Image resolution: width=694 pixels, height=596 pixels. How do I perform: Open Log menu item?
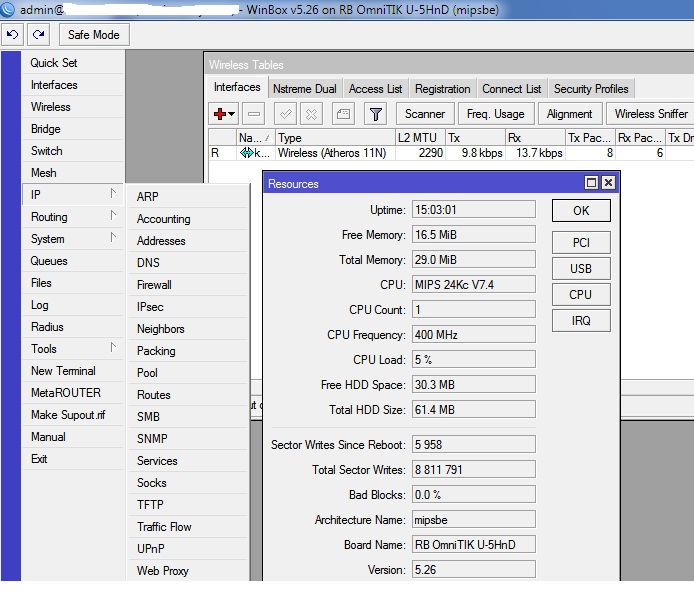click(x=73, y=305)
